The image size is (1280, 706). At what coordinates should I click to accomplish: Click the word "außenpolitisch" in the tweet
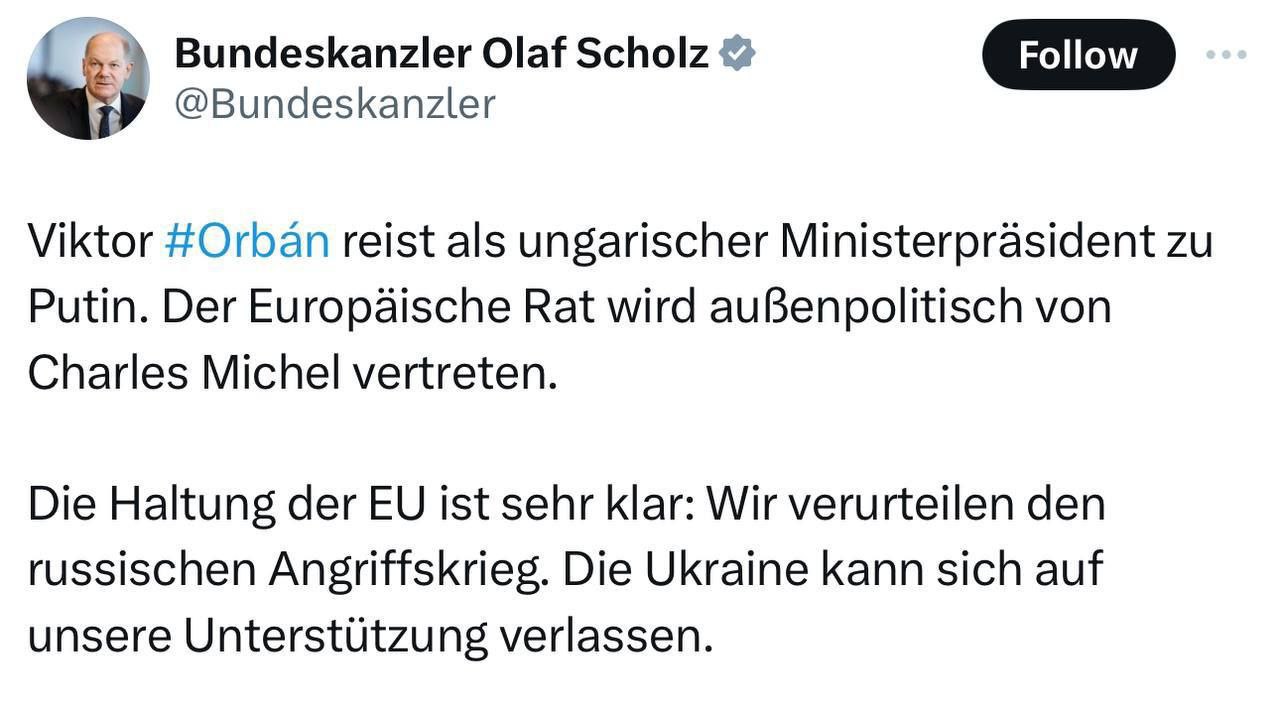coord(866,308)
